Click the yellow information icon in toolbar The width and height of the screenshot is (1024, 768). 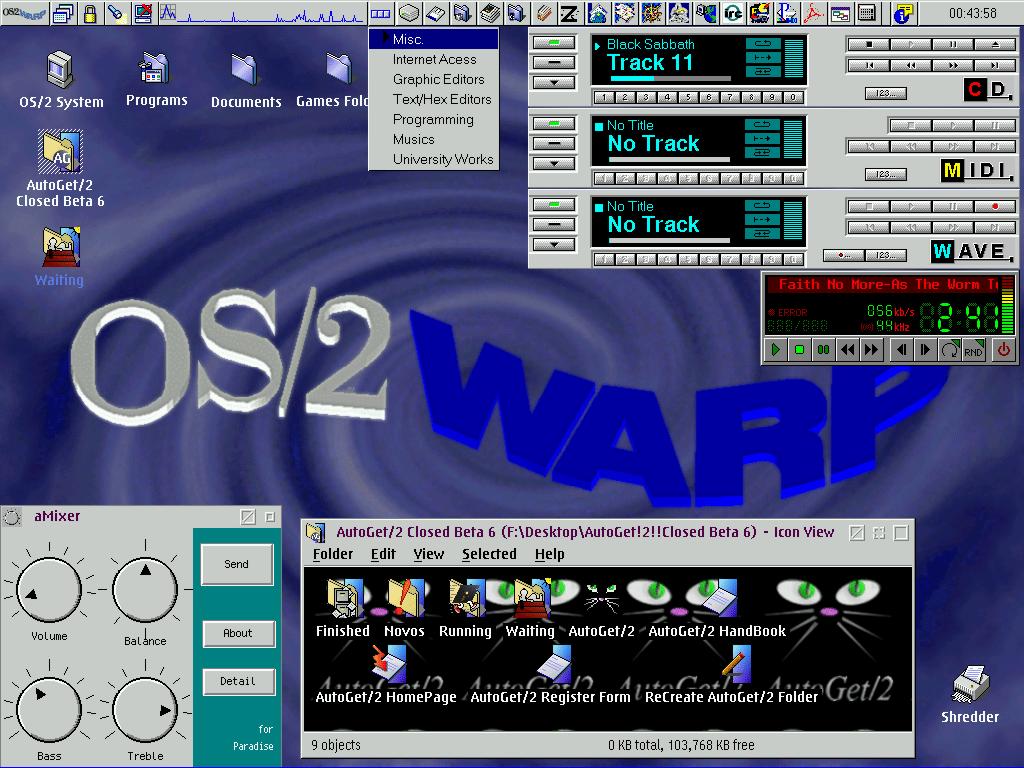click(x=904, y=13)
